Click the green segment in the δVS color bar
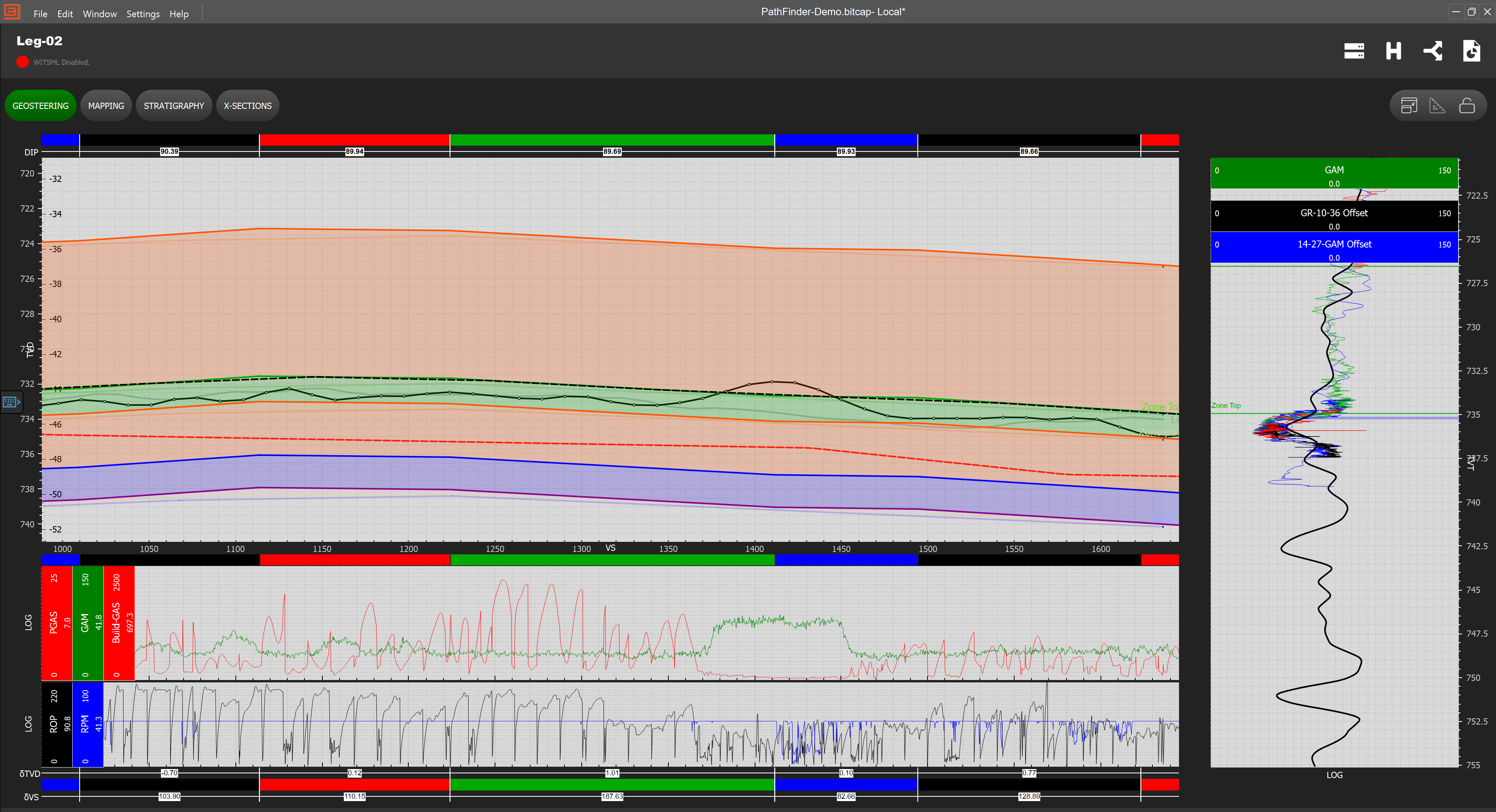 pyautogui.click(x=612, y=785)
